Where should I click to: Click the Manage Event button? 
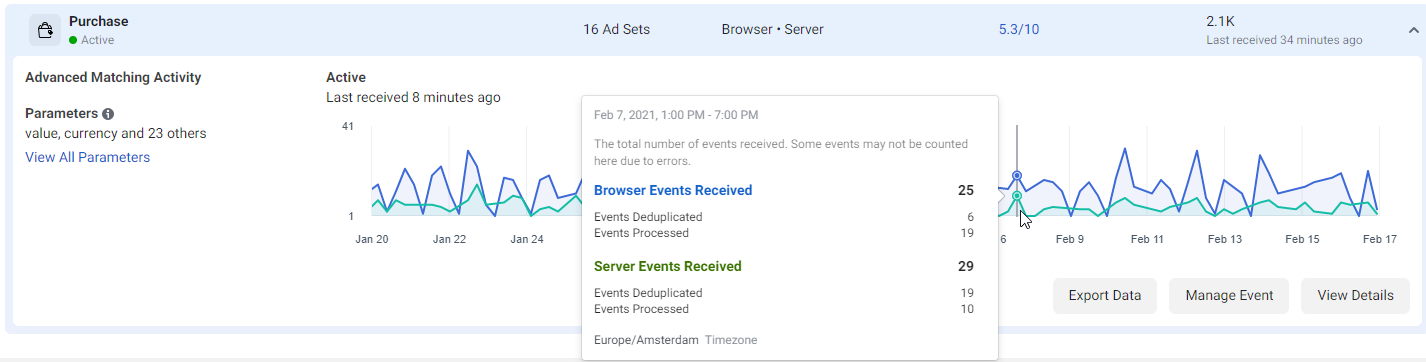(x=1229, y=295)
